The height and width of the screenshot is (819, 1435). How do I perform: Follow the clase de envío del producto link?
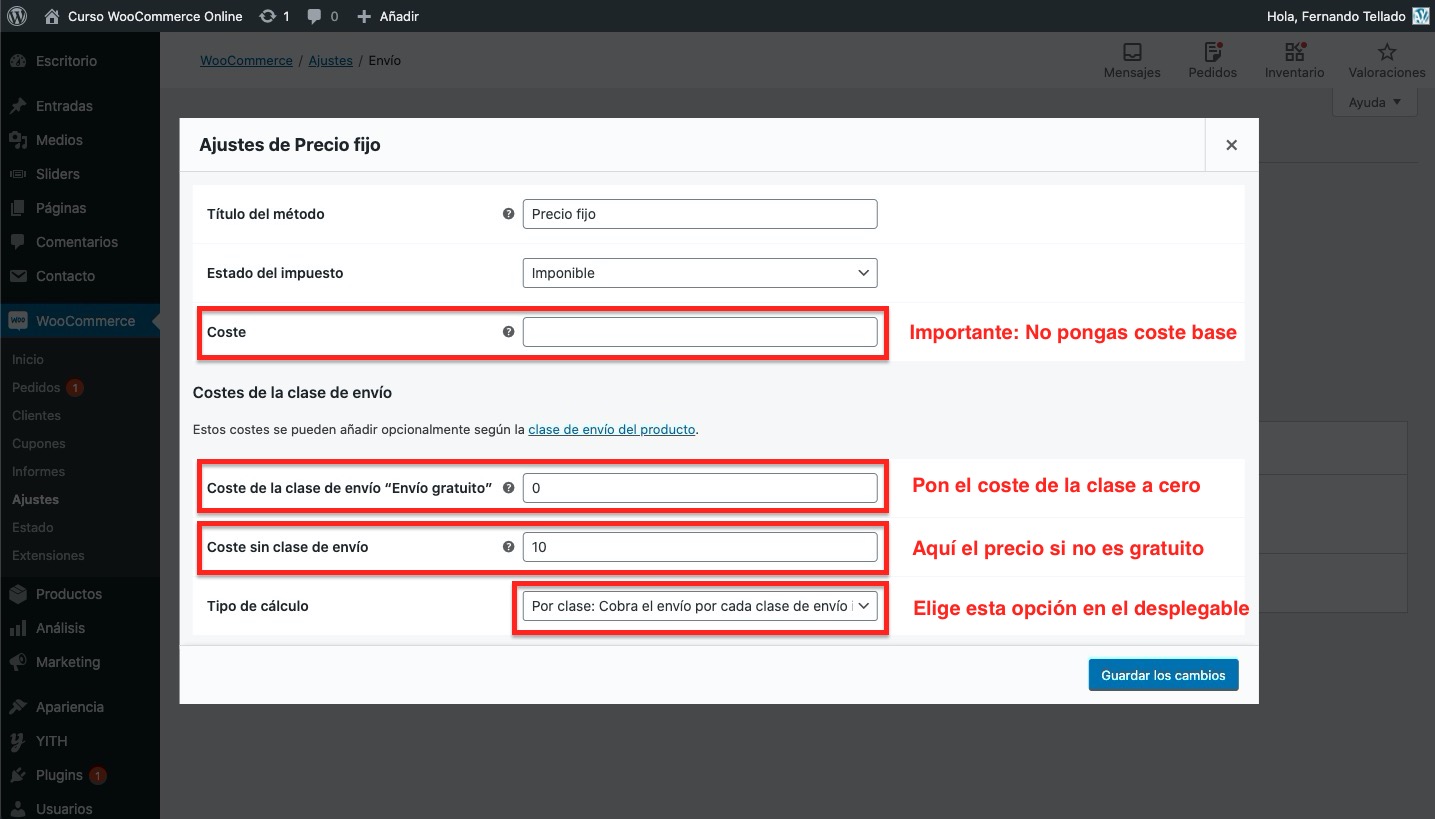[x=611, y=429]
